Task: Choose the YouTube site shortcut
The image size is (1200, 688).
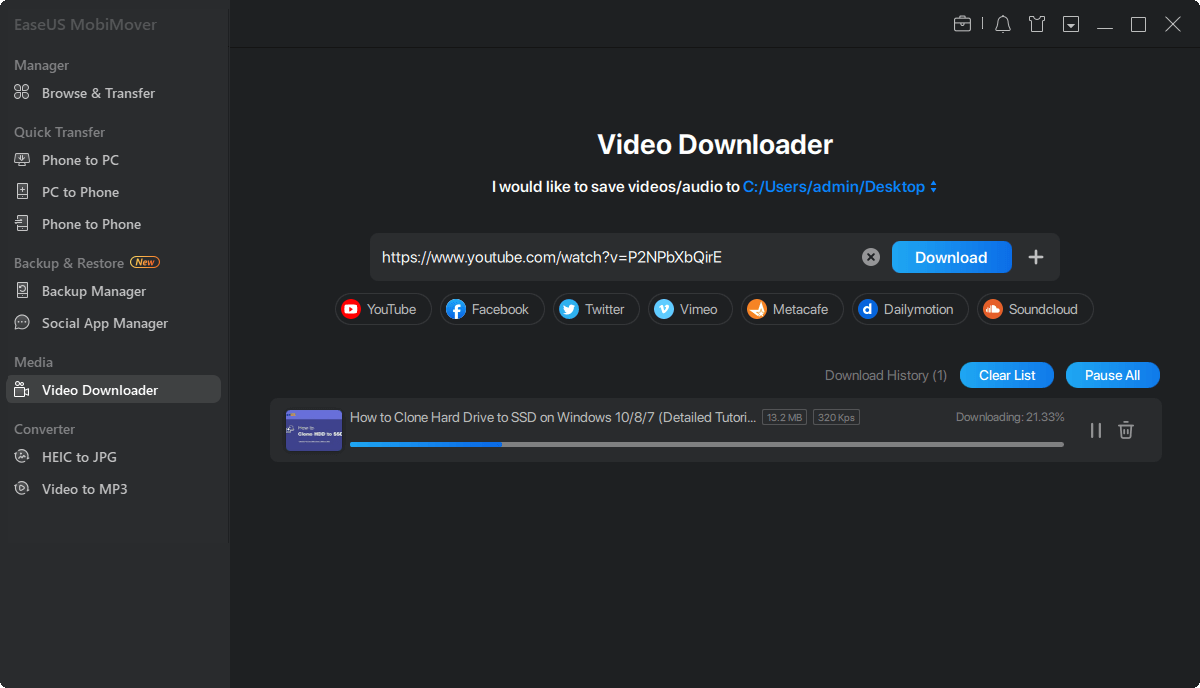Action: point(383,309)
